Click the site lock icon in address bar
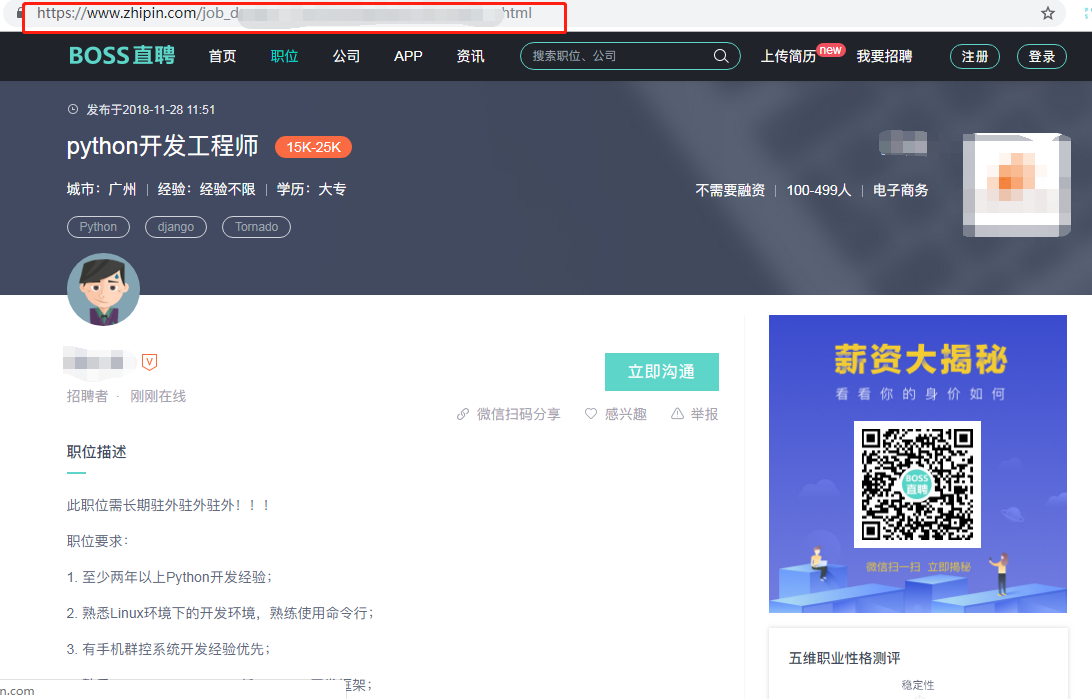This screenshot has height=699, width=1092. coord(19,13)
